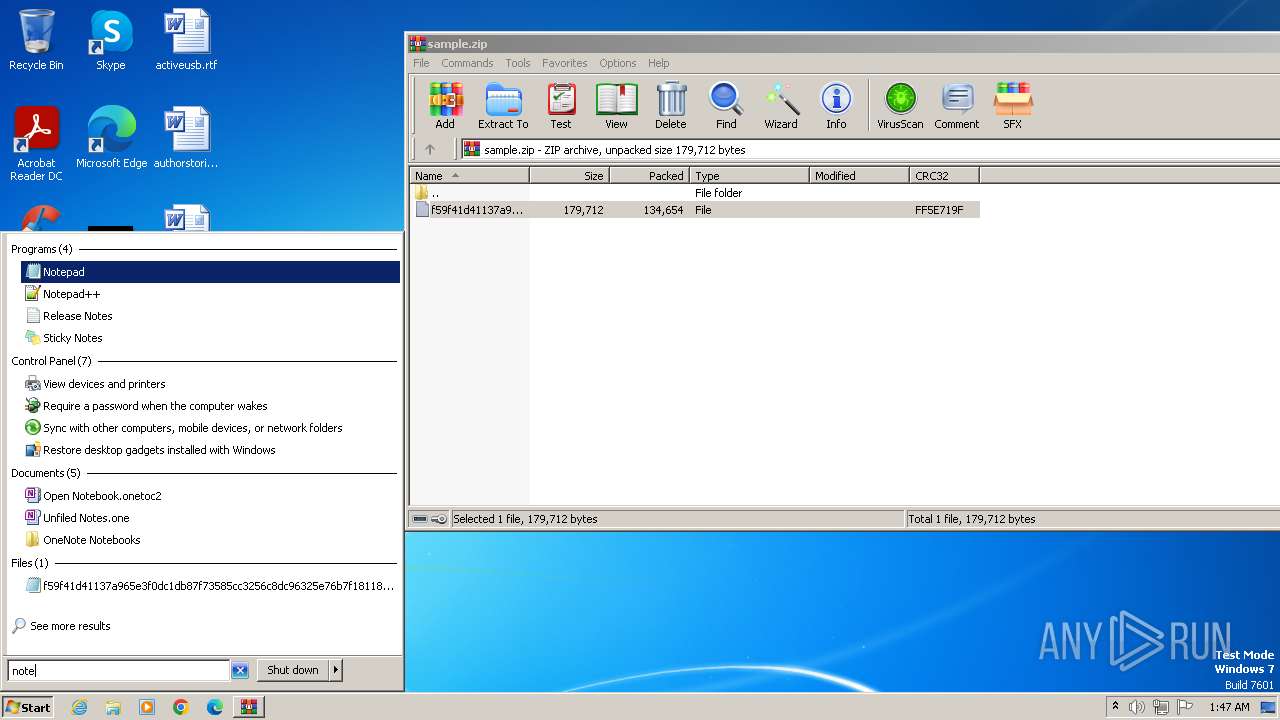The width and height of the screenshot is (1280, 720).
Task: Select the Skype desktop shortcut
Action: [111, 40]
